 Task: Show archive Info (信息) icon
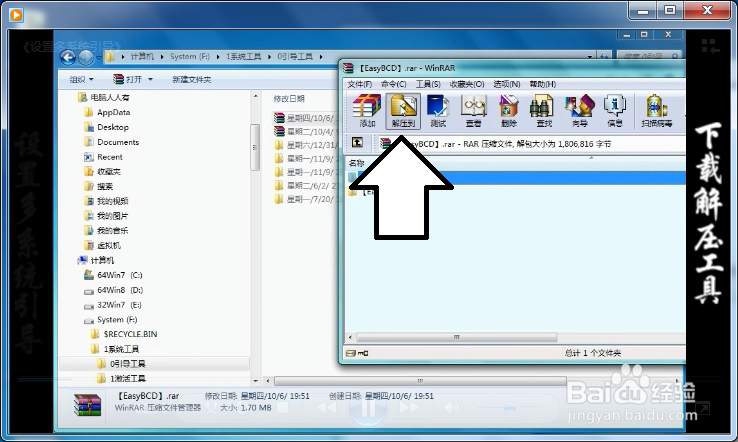click(615, 111)
